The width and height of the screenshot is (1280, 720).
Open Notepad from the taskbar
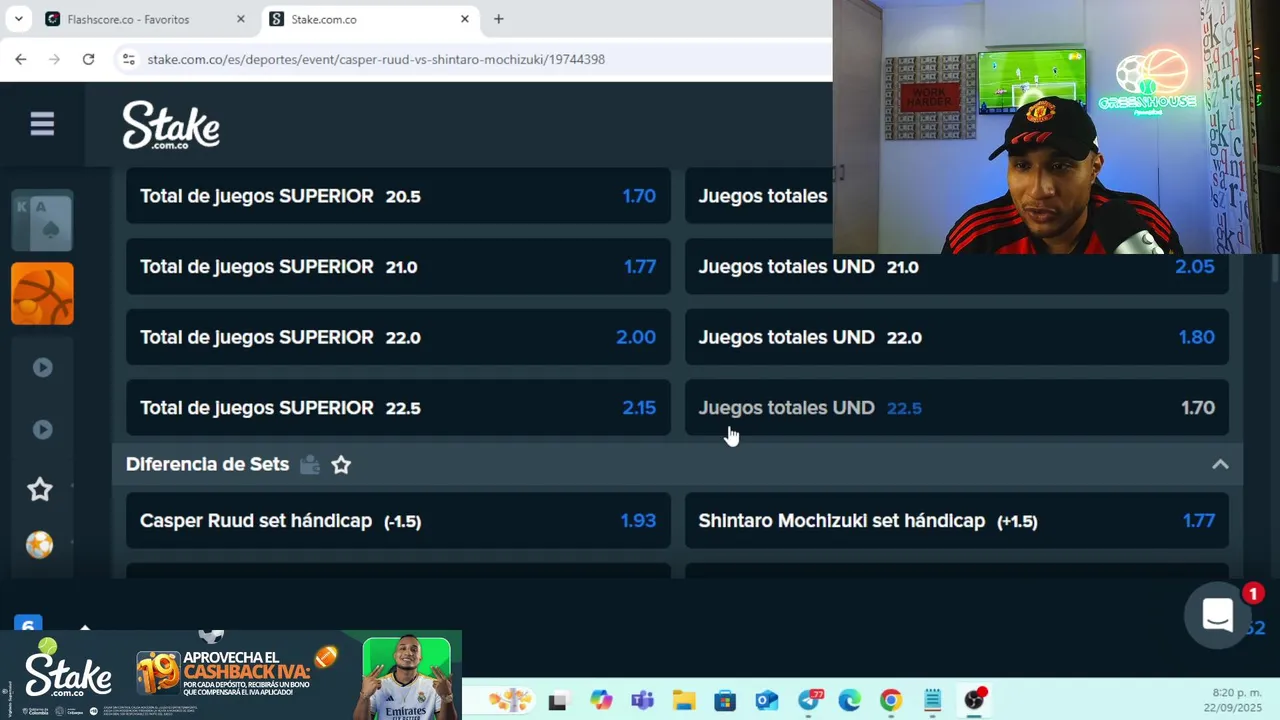point(932,700)
